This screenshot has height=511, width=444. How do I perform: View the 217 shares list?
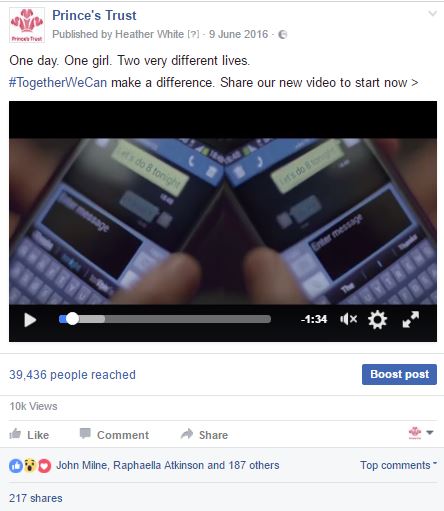click(36, 498)
